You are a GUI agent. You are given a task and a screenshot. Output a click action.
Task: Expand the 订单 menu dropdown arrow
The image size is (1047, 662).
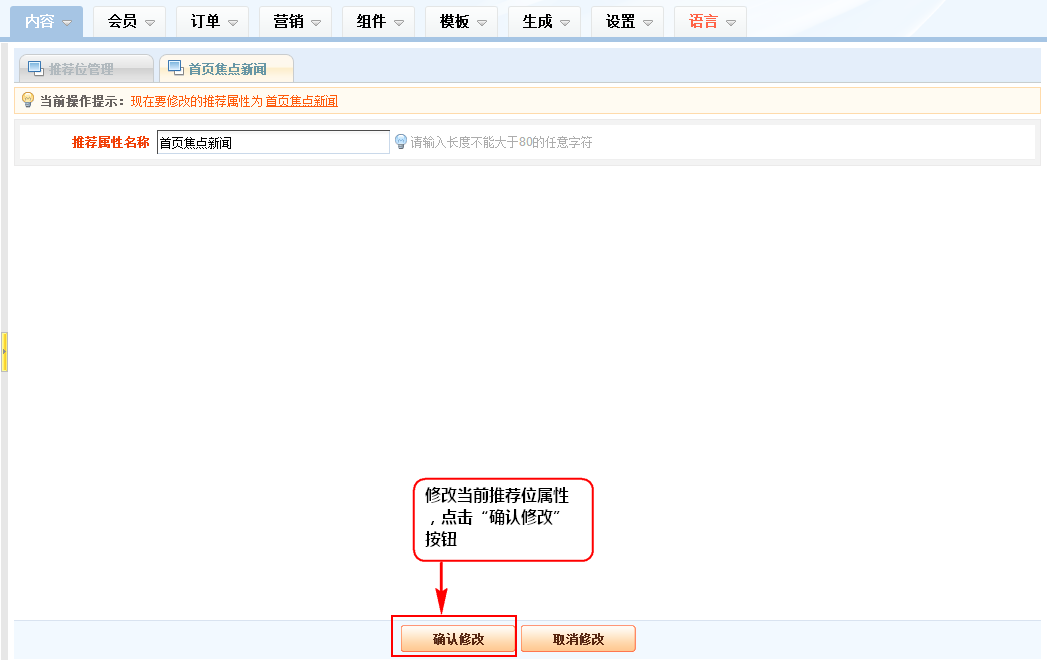coord(233,22)
